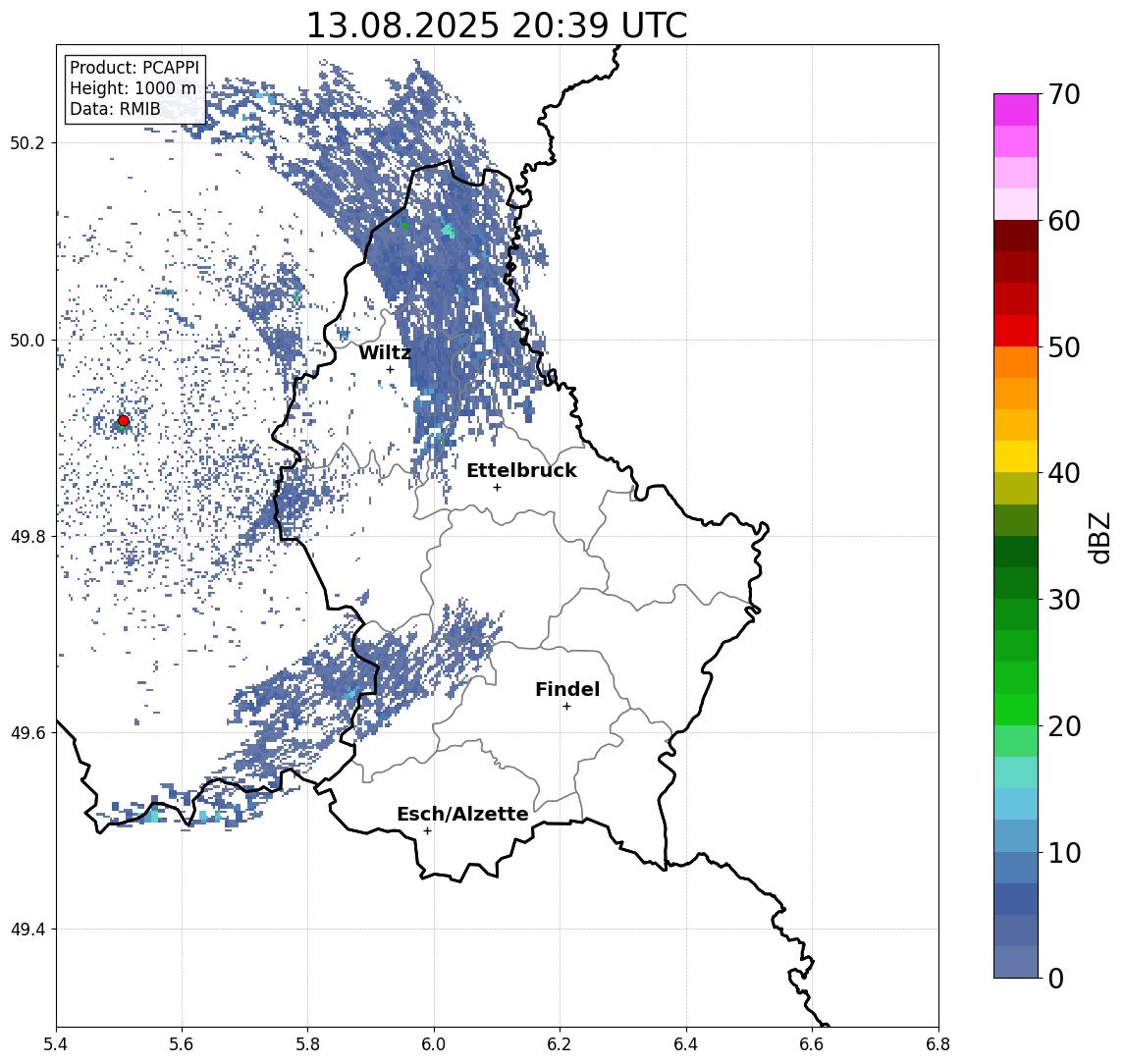
Task: Click the 10 colorbar tick label
Action: pyautogui.click(x=1064, y=853)
